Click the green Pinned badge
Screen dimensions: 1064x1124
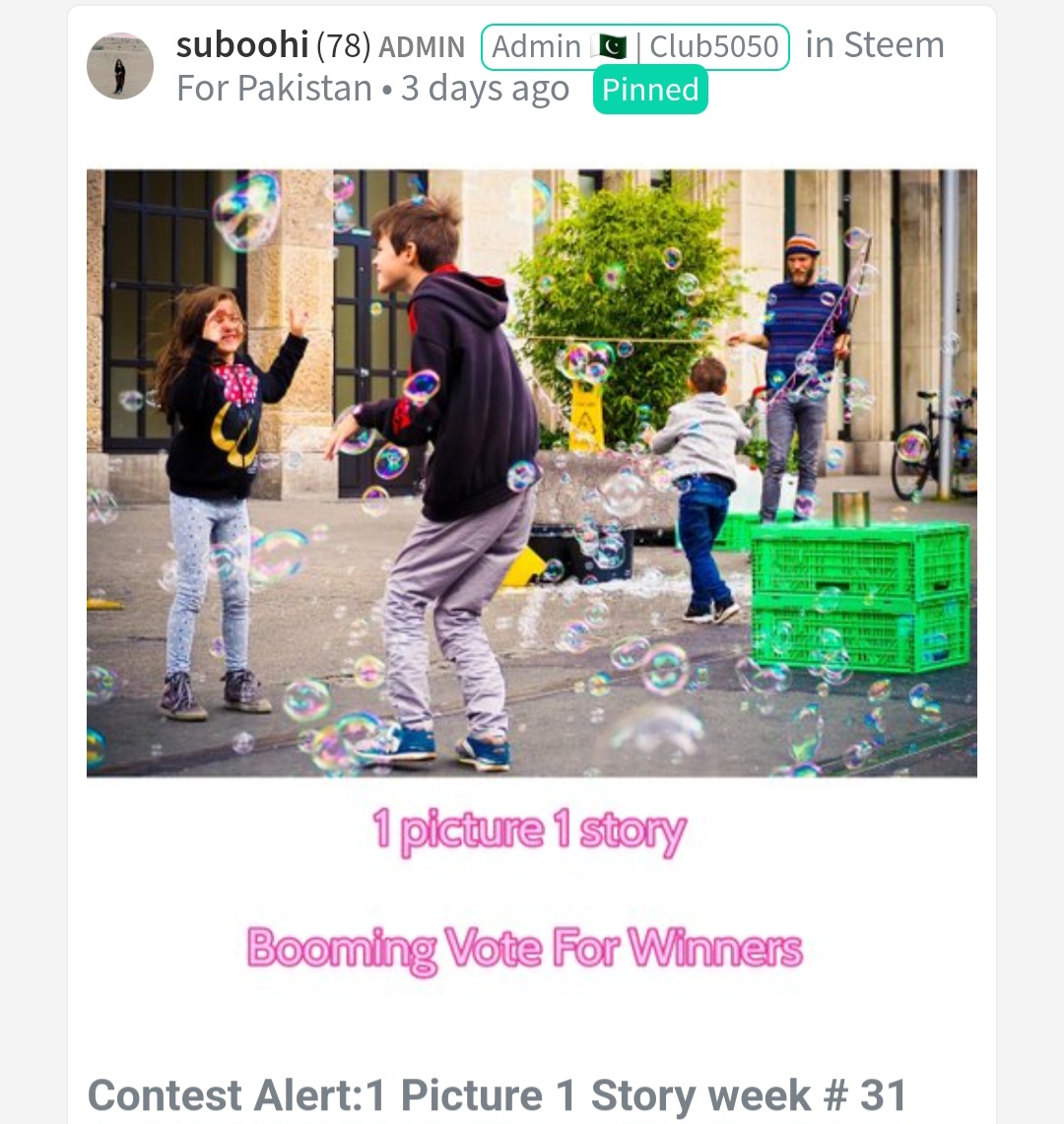click(650, 90)
